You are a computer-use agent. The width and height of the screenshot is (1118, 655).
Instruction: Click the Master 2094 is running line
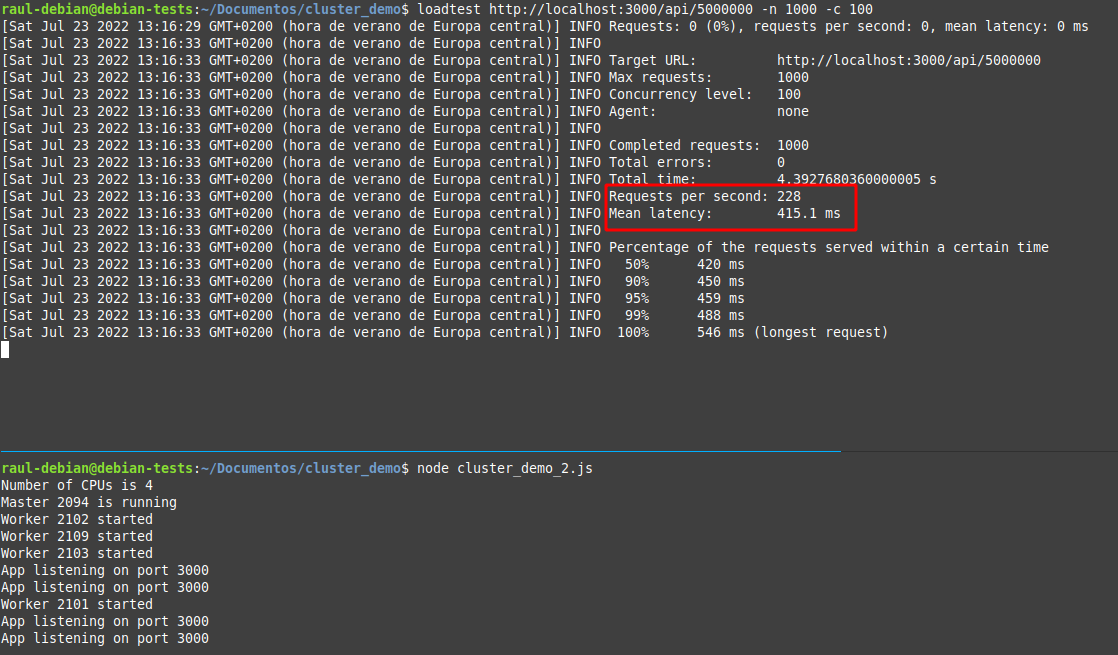point(88,502)
